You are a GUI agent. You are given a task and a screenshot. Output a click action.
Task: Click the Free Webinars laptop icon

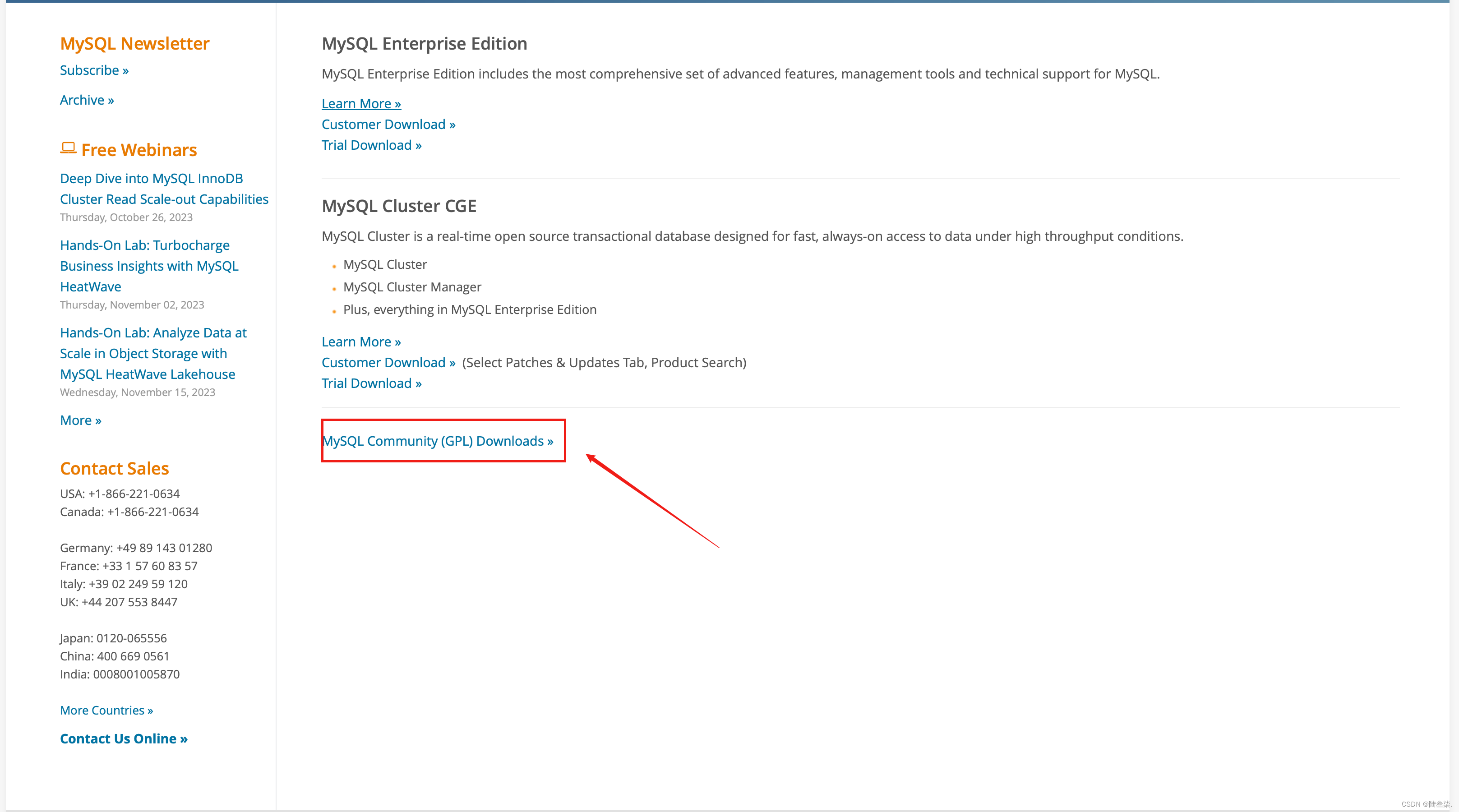point(68,148)
